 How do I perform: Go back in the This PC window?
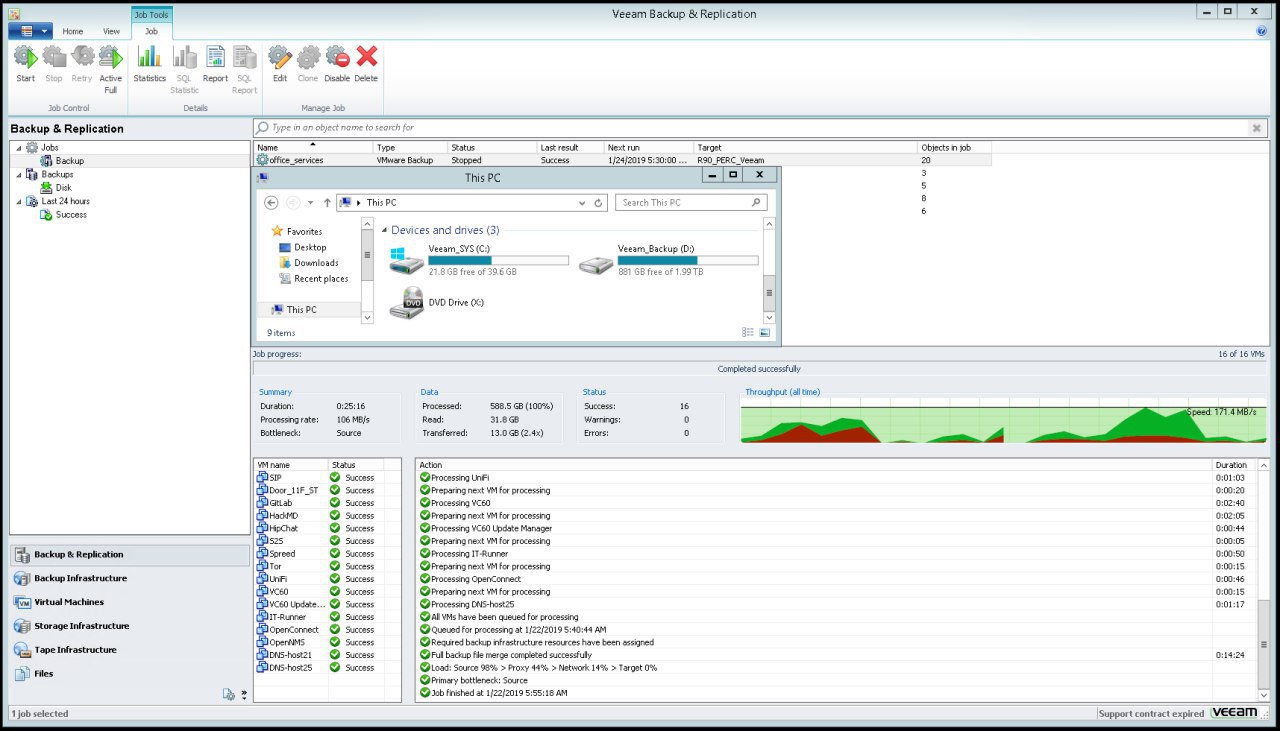(271, 202)
